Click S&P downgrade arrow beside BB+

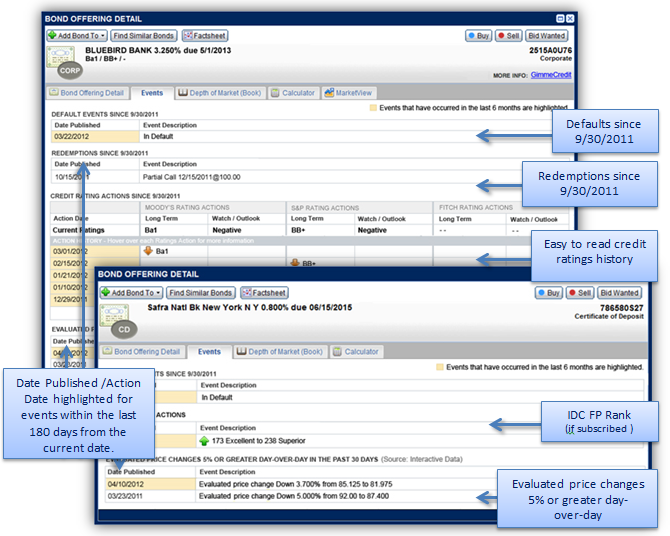click(x=295, y=263)
